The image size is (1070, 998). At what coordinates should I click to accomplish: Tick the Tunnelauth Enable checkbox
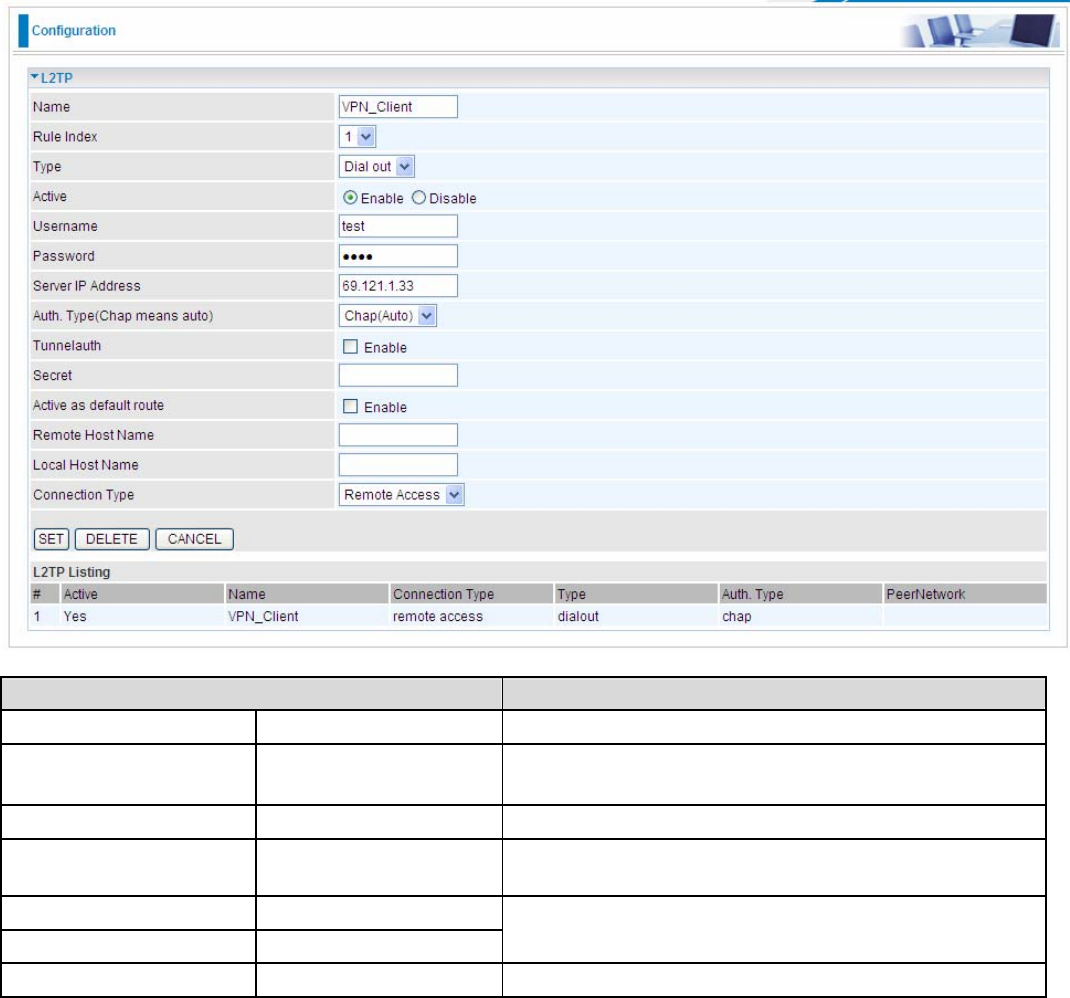(x=350, y=347)
